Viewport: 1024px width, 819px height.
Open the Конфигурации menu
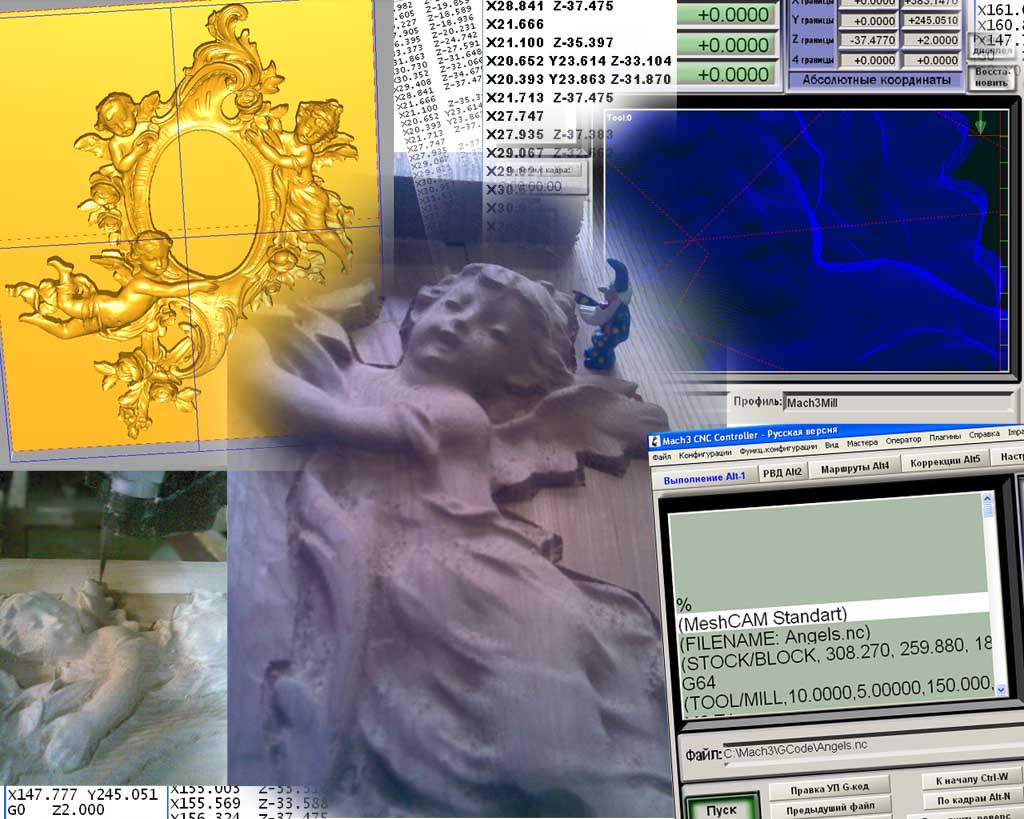click(705, 454)
